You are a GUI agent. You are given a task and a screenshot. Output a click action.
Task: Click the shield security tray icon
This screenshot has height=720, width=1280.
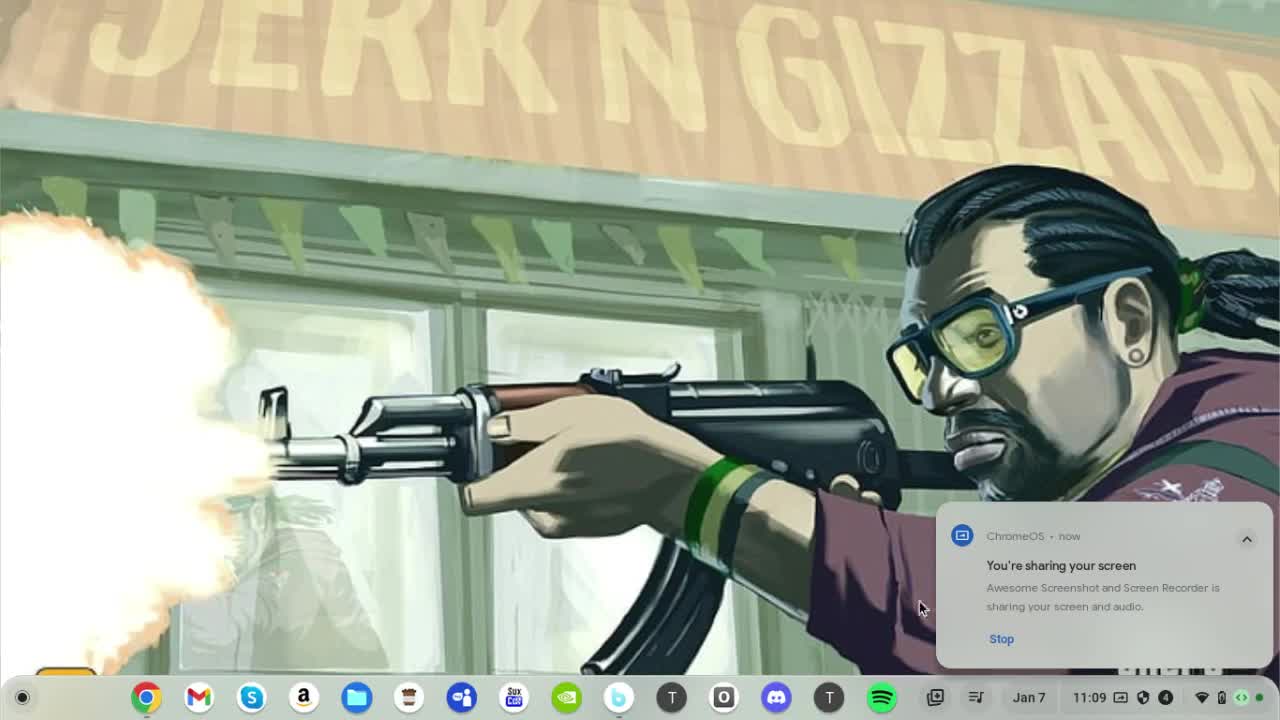coord(1143,697)
